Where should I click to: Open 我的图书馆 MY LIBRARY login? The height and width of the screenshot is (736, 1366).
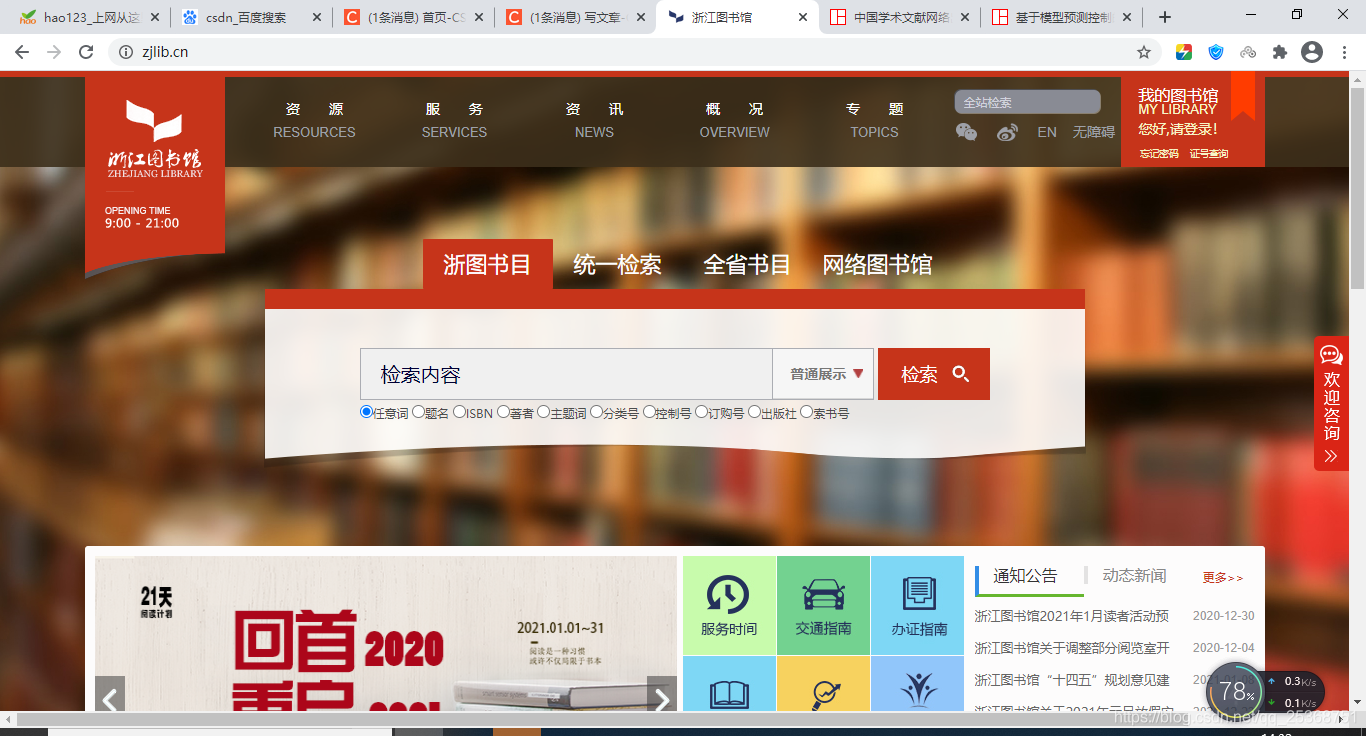(x=1178, y=101)
